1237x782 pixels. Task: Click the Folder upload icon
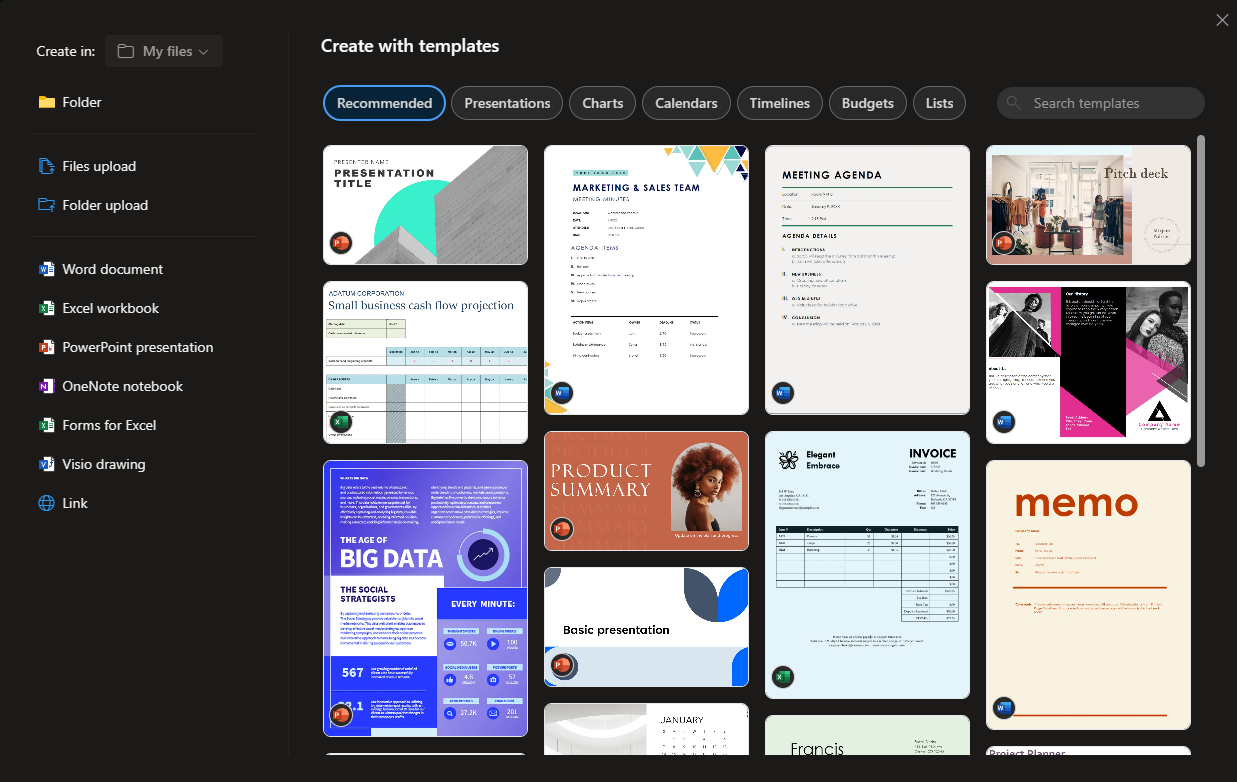[46, 205]
